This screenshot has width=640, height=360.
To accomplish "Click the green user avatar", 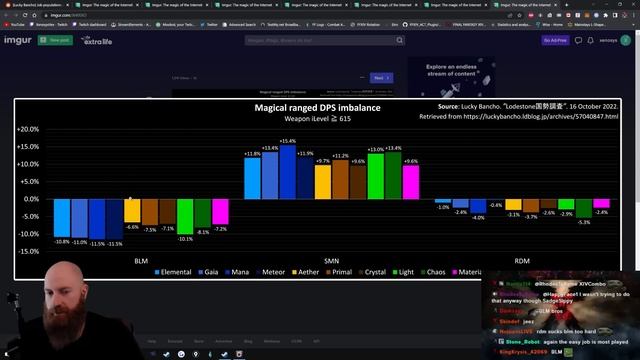I will 626,40.
